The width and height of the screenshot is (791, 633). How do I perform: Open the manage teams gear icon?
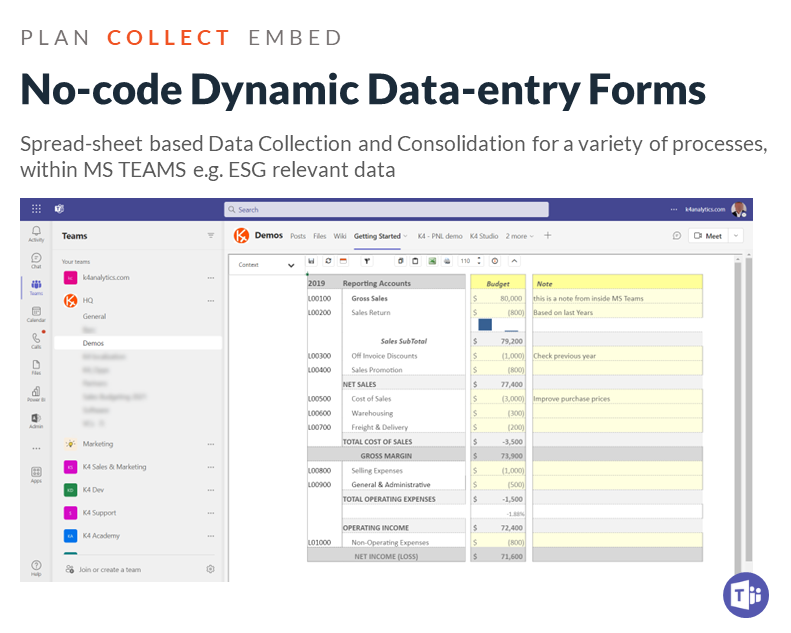pos(210,569)
